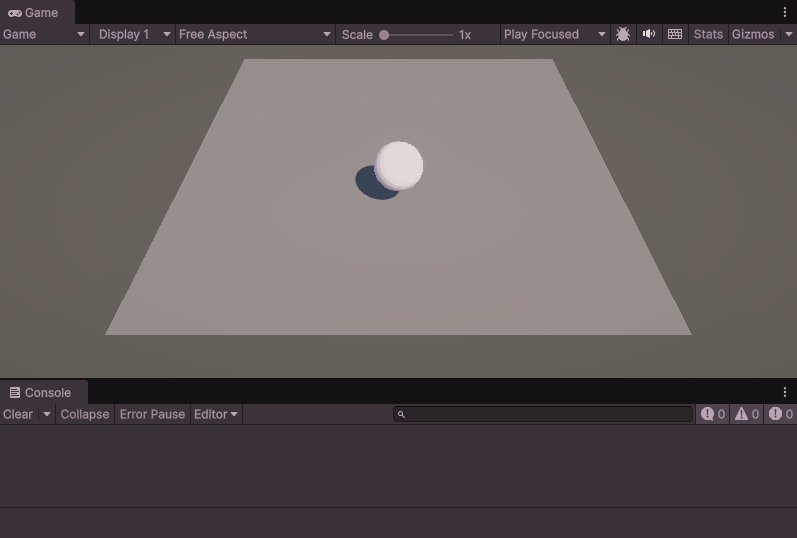Open the Game panel more options menu
The width and height of the screenshot is (797, 538).
coord(785,12)
